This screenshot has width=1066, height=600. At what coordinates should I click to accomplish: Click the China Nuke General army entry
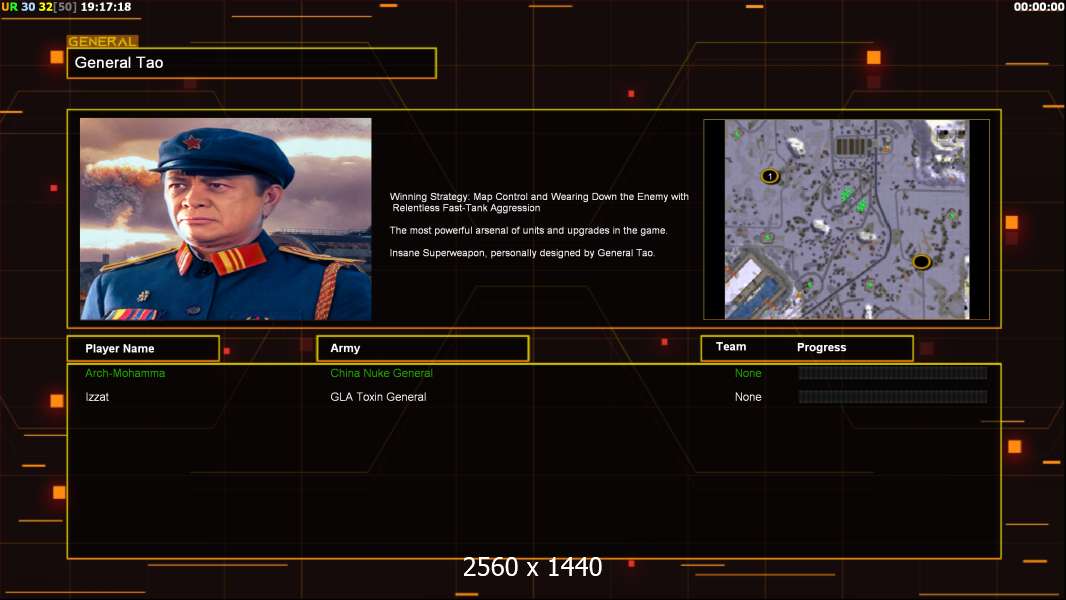[x=381, y=373]
